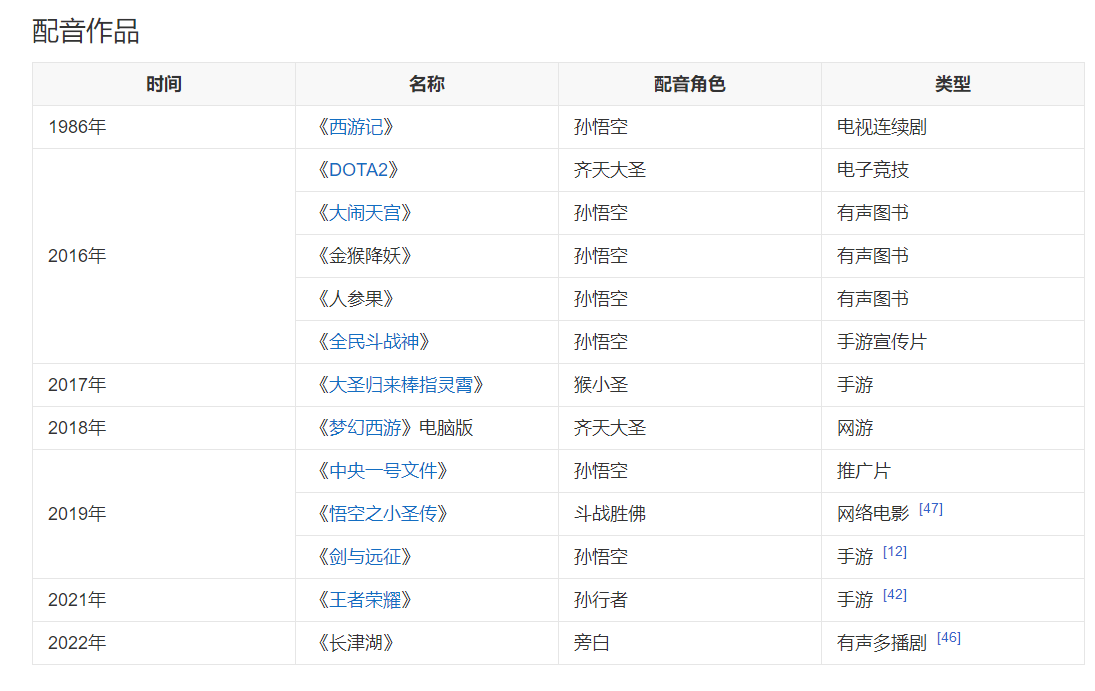The image size is (1095, 691).
Task: Open the DOTA2 link
Action: coord(358,170)
